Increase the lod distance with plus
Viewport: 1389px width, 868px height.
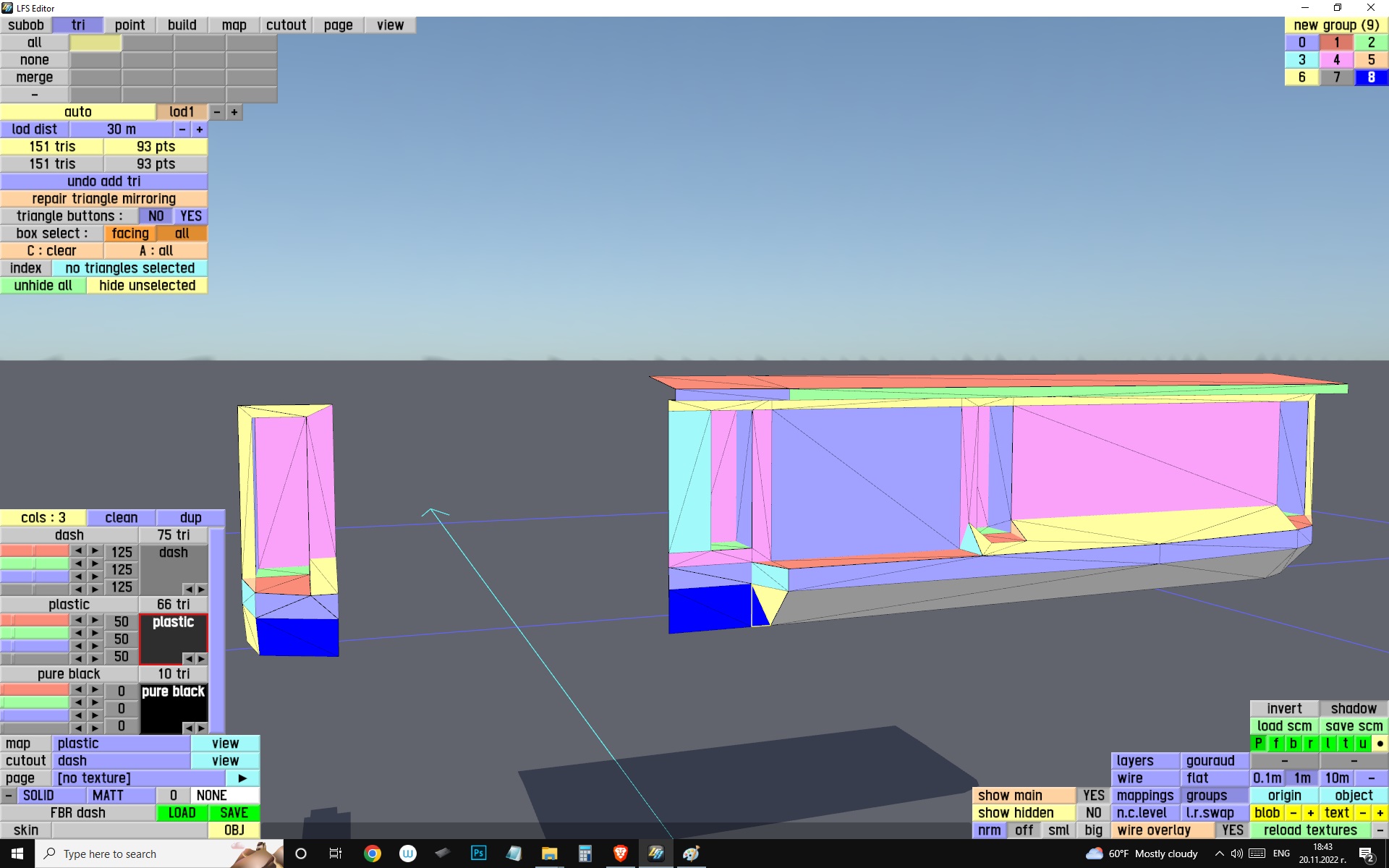click(x=199, y=129)
